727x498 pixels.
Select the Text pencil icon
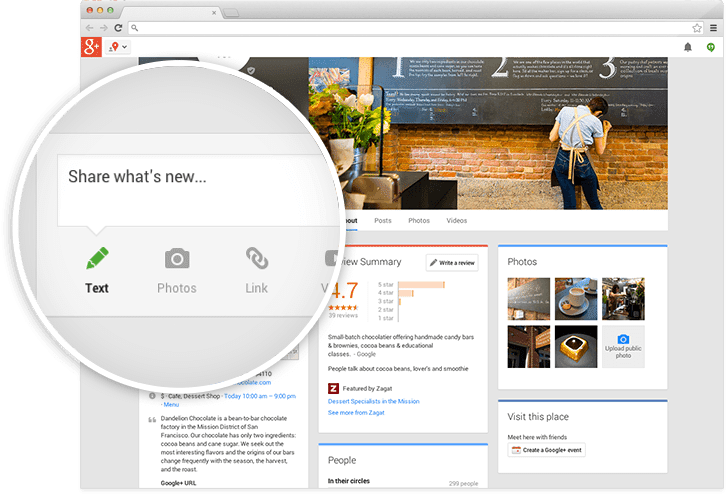coord(97,258)
